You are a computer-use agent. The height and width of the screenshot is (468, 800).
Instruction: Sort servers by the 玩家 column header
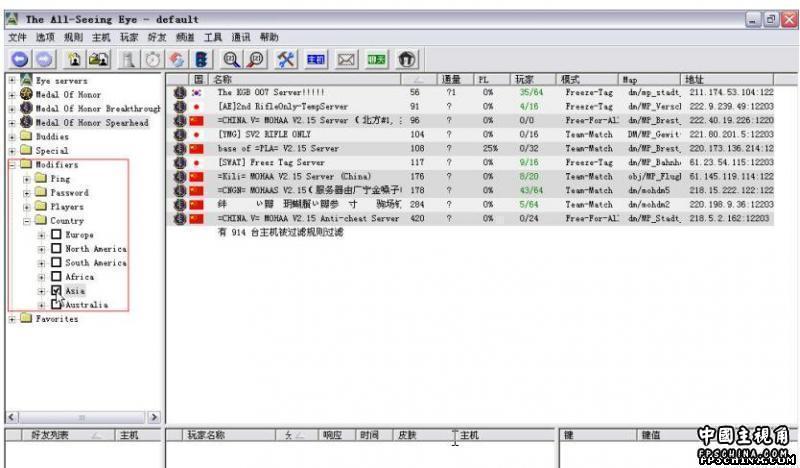[533, 80]
